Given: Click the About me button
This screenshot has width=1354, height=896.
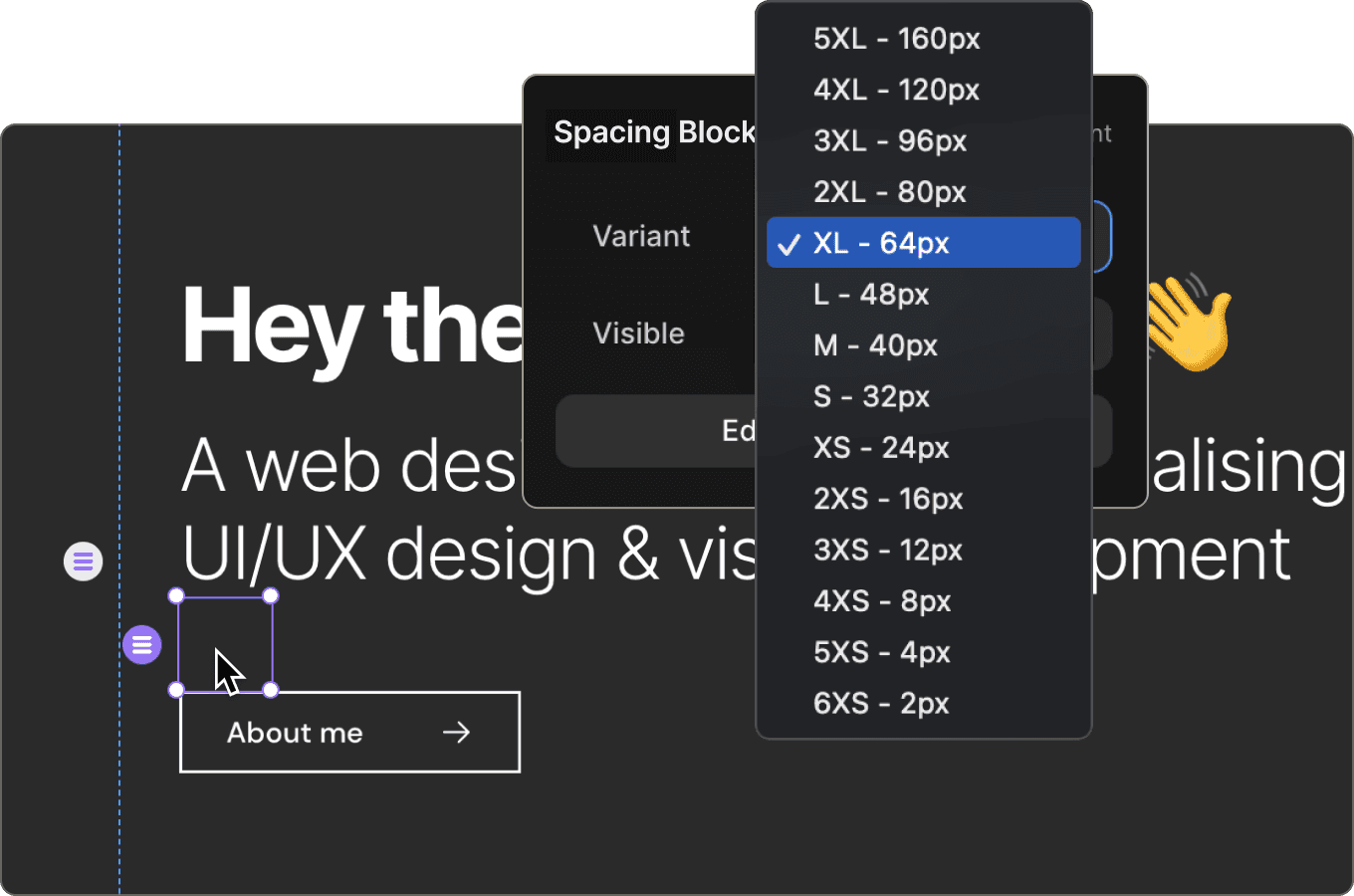Looking at the screenshot, I should click(x=350, y=732).
